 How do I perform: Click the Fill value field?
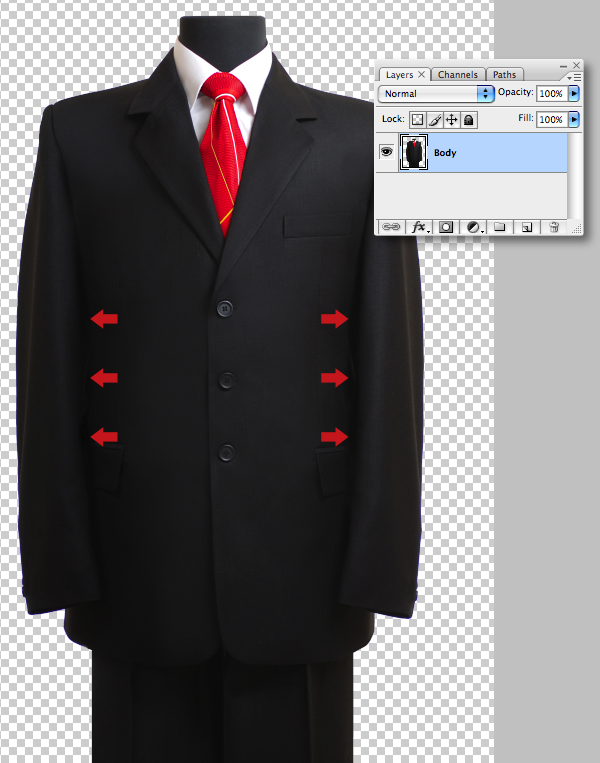tap(552, 119)
